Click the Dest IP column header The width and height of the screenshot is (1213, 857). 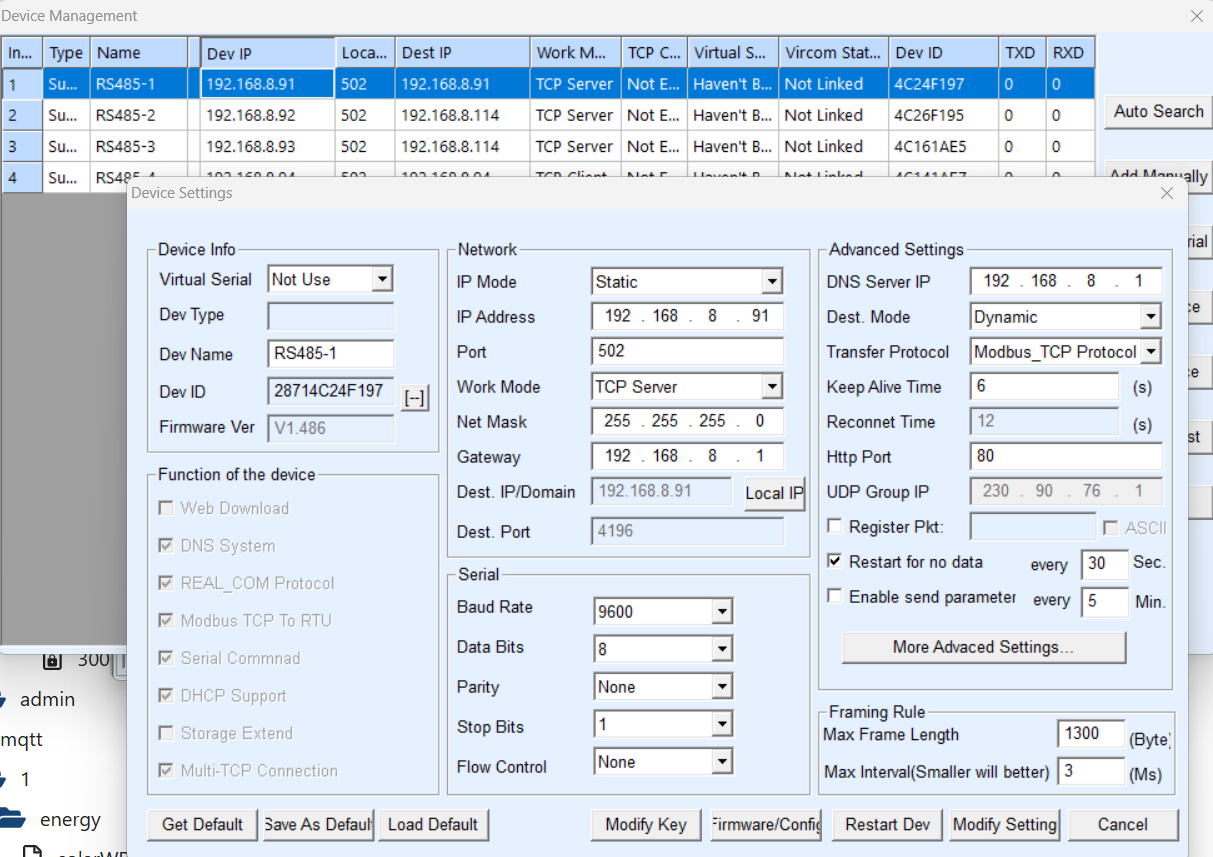(463, 53)
